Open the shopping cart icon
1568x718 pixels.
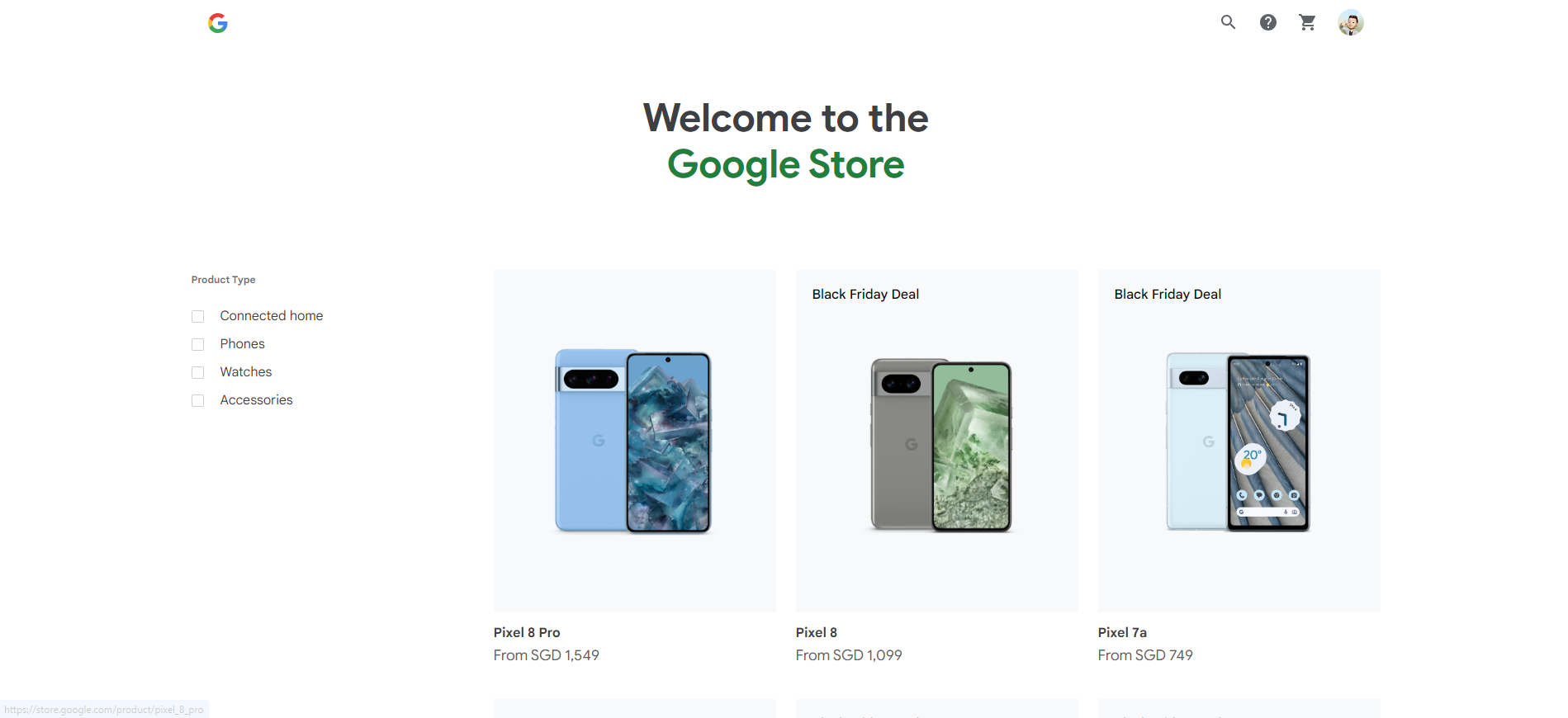click(x=1307, y=22)
